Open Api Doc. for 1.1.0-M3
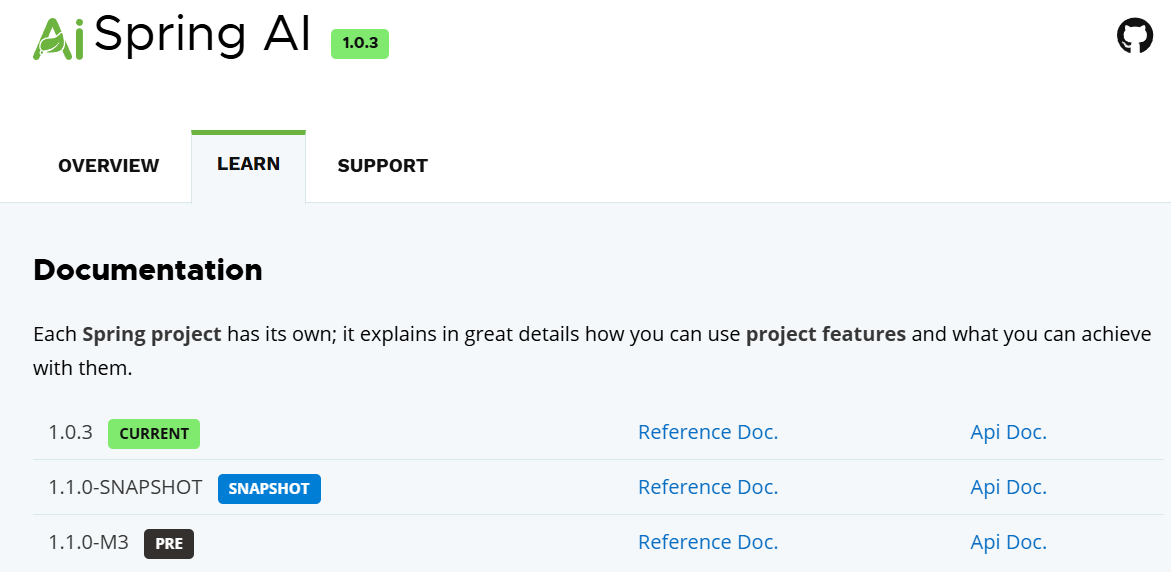This screenshot has height=572, width=1171. click(1008, 542)
